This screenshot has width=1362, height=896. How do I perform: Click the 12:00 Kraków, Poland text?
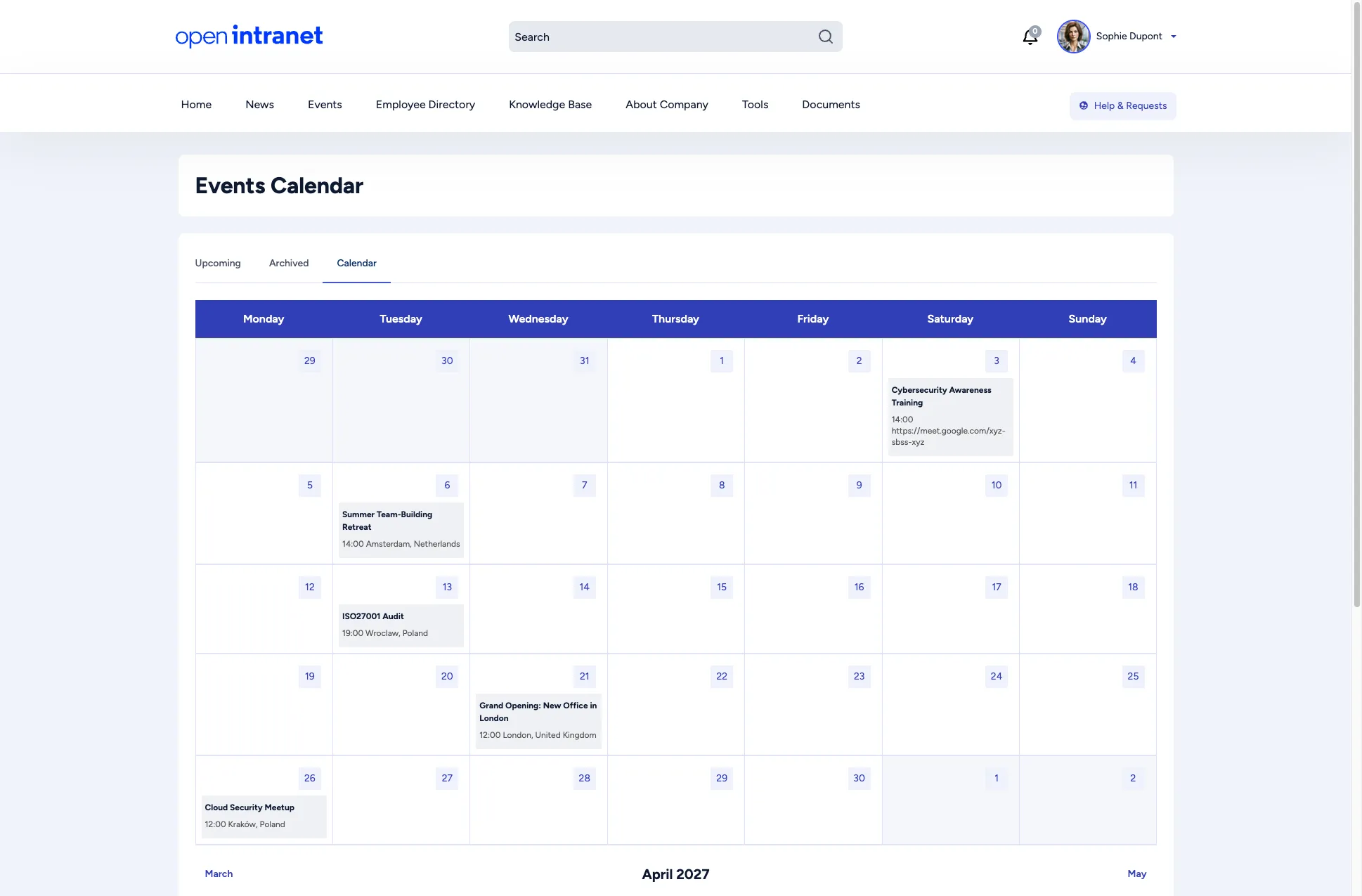[245, 824]
